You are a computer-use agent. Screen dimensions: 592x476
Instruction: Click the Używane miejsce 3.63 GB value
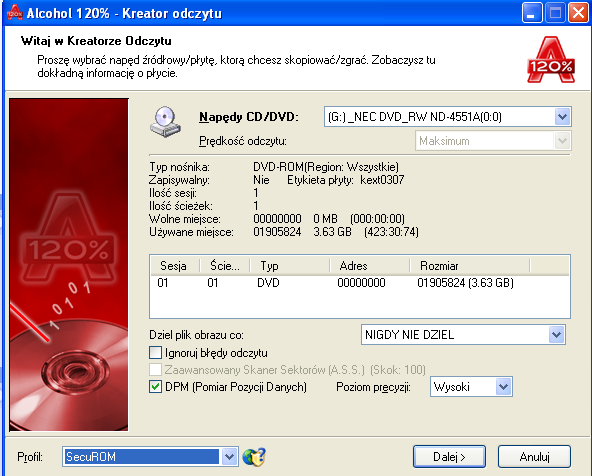tap(332, 232)
